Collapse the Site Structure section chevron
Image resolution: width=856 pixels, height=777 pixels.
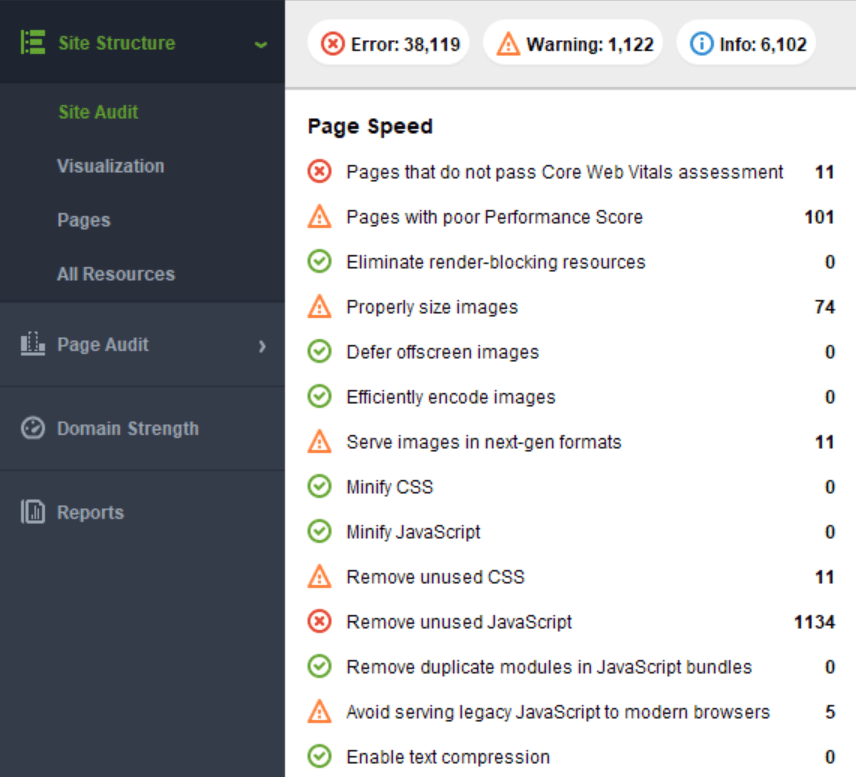[x=261, y=44]
